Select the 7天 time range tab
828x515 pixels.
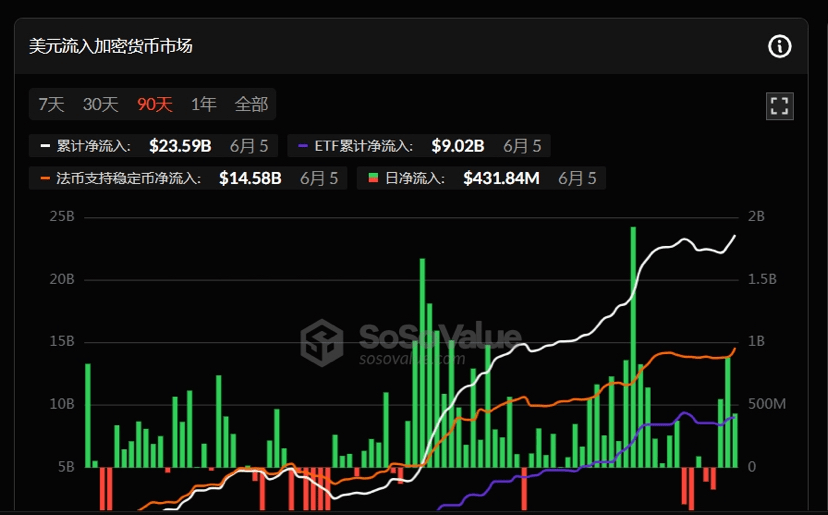(51, 104)
